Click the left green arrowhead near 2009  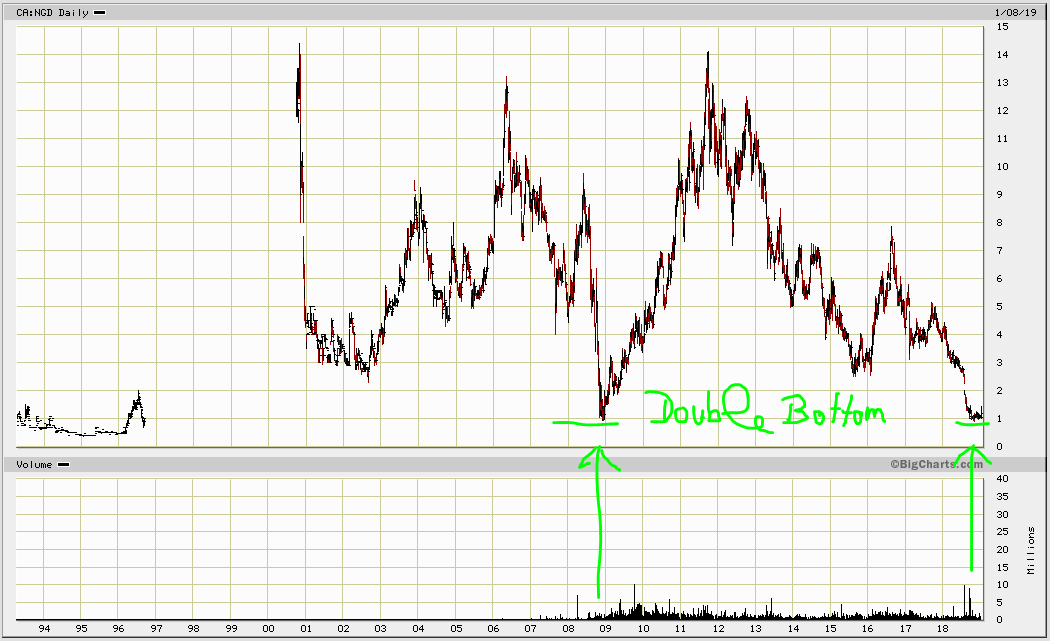599,458
